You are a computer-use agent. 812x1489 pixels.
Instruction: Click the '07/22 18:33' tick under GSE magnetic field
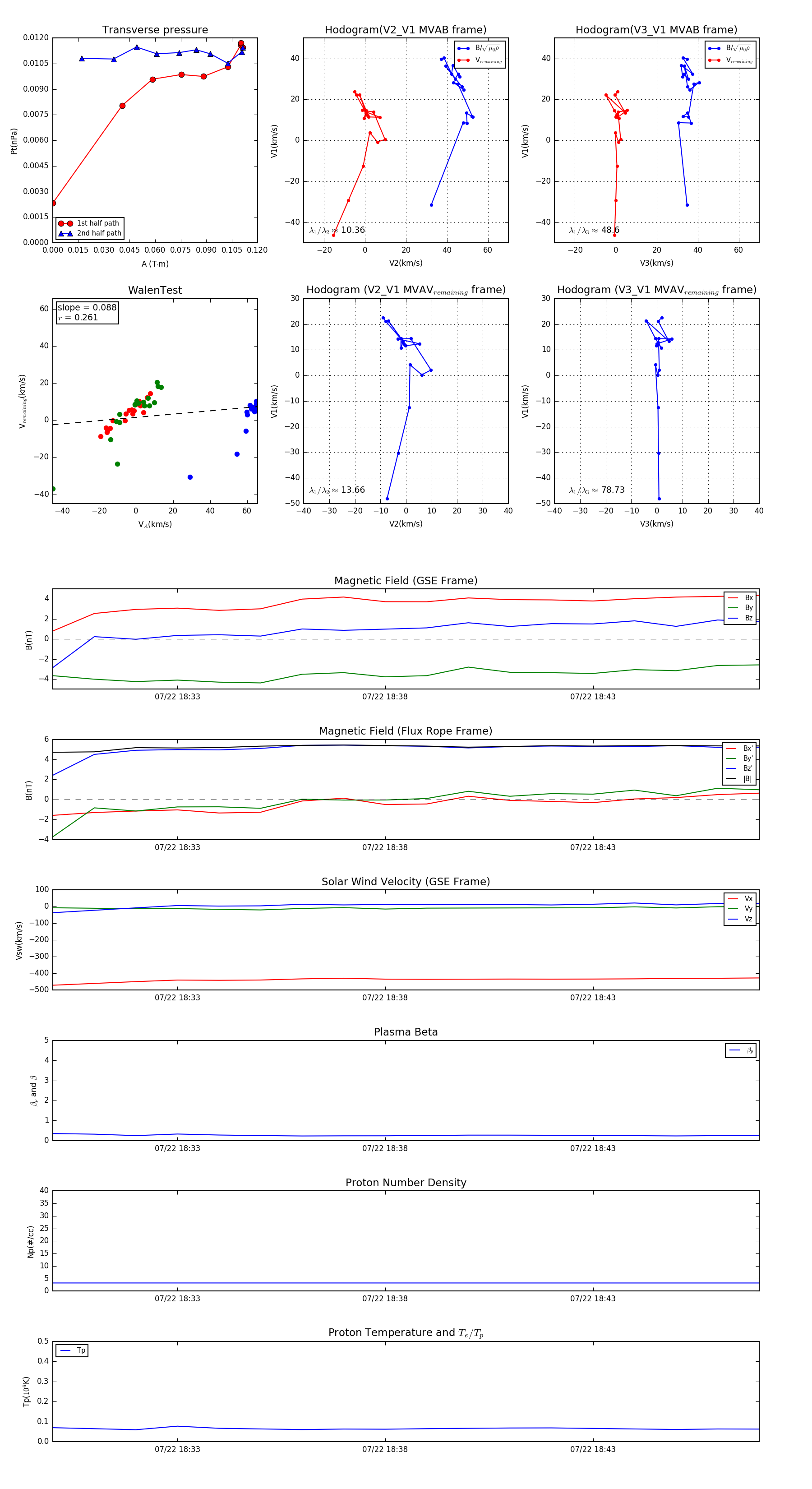pos(177,697)
